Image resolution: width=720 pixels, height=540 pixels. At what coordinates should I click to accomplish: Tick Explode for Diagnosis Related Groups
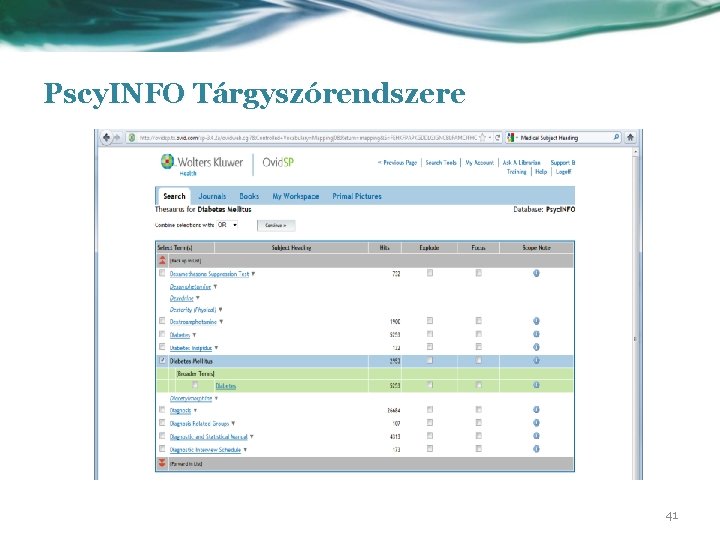(430, 422)
